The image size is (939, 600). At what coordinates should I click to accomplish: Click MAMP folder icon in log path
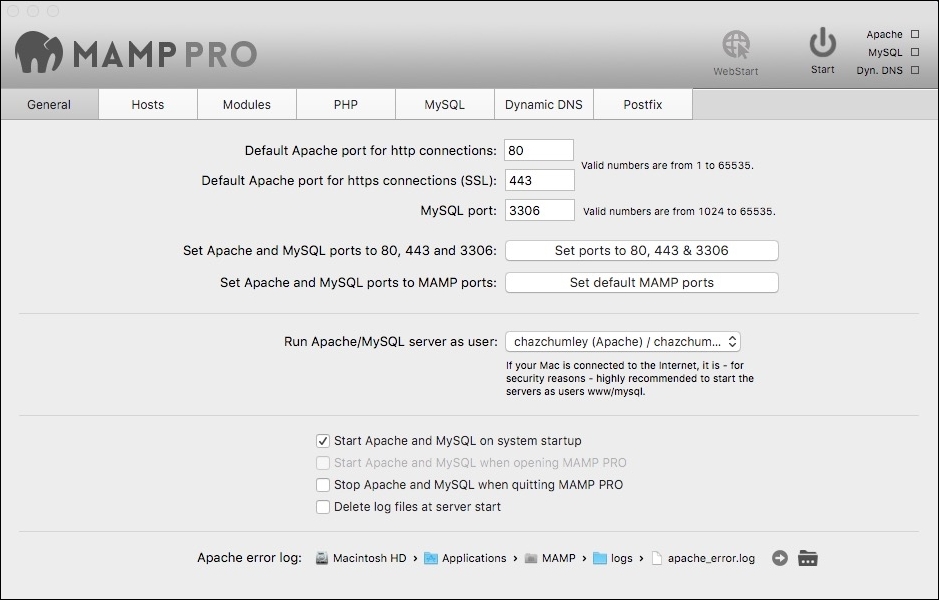pyautogui.click(x=531, y=558)
